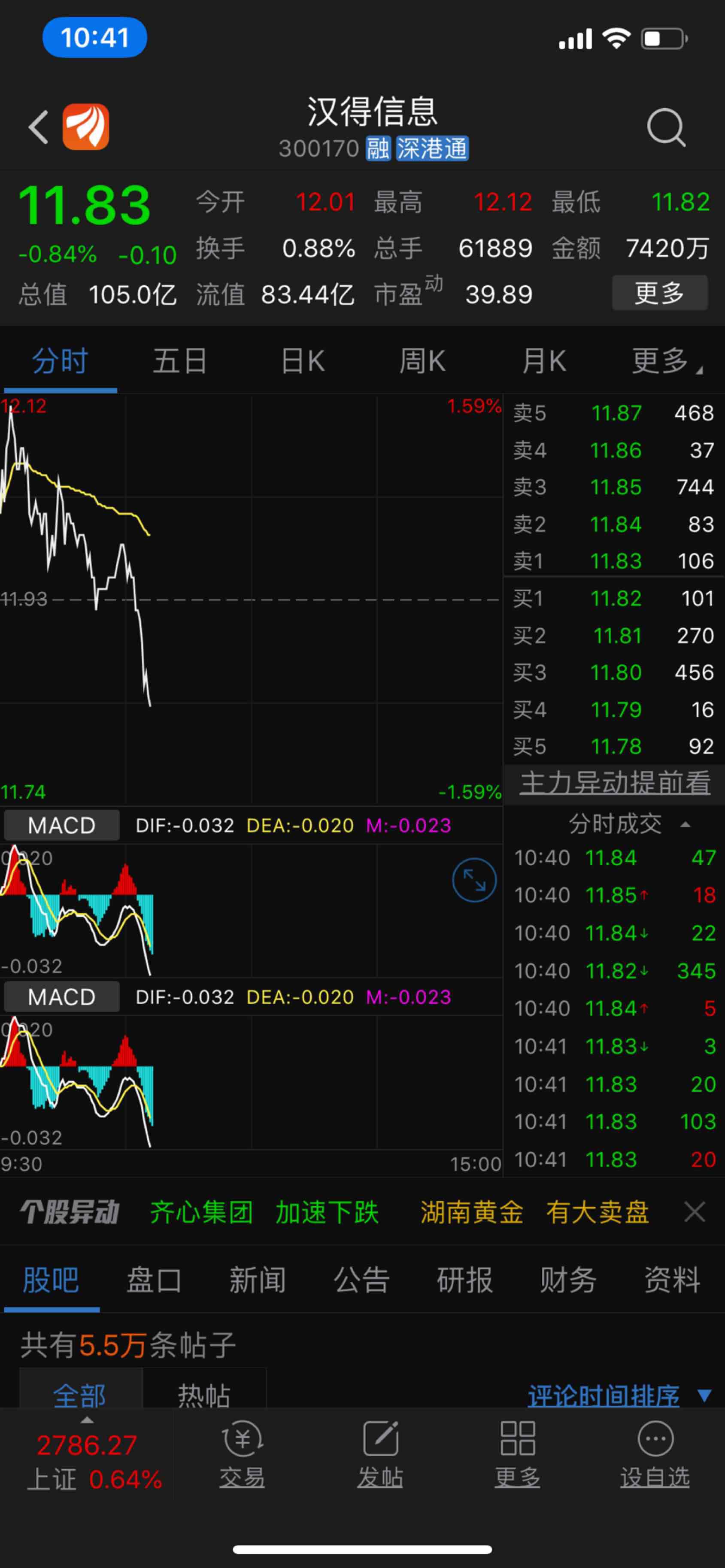Open the 盘口 tab
This screenshot has width=725, height=1568.
pyautogui.click(x=154, y=1280)
